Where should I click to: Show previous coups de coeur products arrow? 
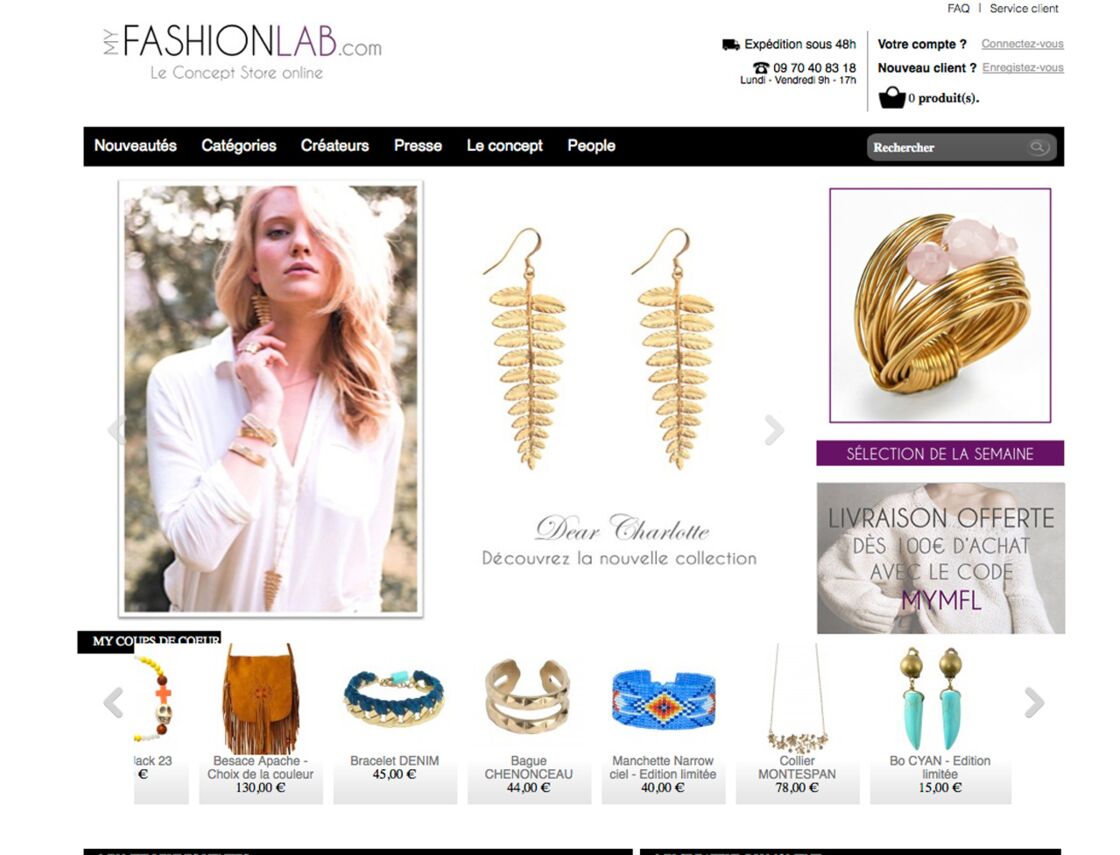coord(114,702)
